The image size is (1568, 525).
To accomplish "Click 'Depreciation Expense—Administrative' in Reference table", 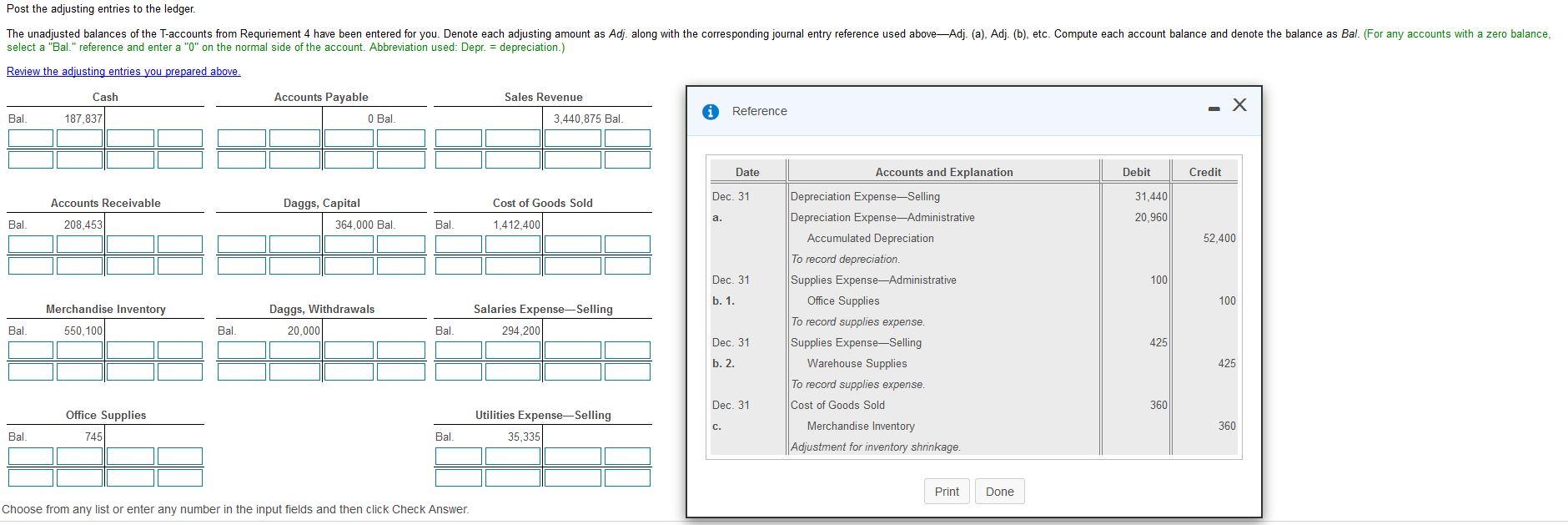I will tap(882, 217).
